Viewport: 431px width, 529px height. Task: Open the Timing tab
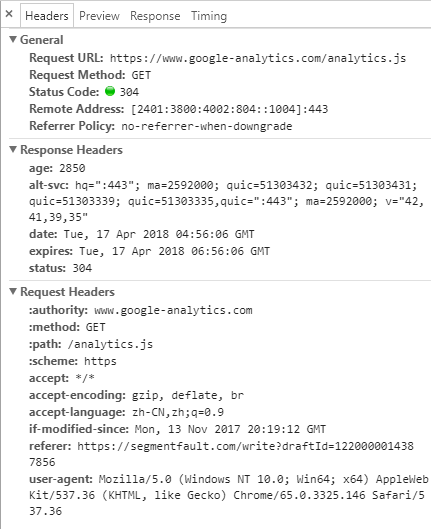209,16
